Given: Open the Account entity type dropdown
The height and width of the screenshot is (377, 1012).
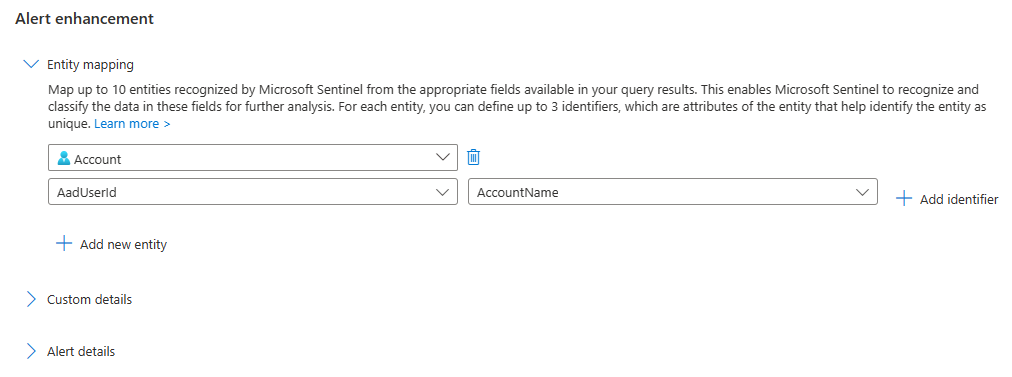Looking at the screenshot, I should [x=253, y=158].
